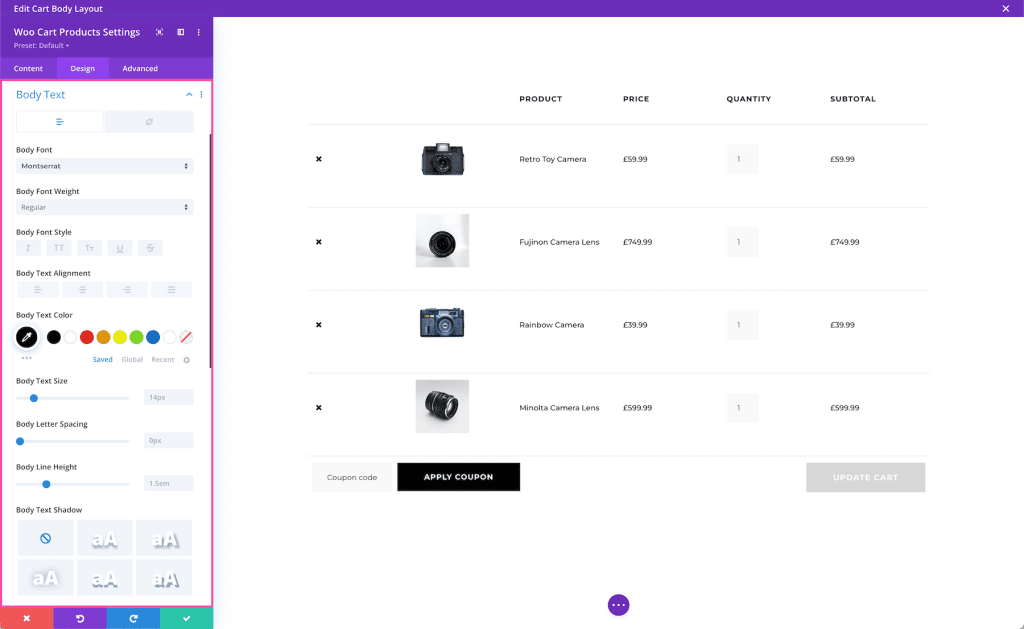
Task: Select strikethrough Body Font Style
Action: tap(150, 247)
